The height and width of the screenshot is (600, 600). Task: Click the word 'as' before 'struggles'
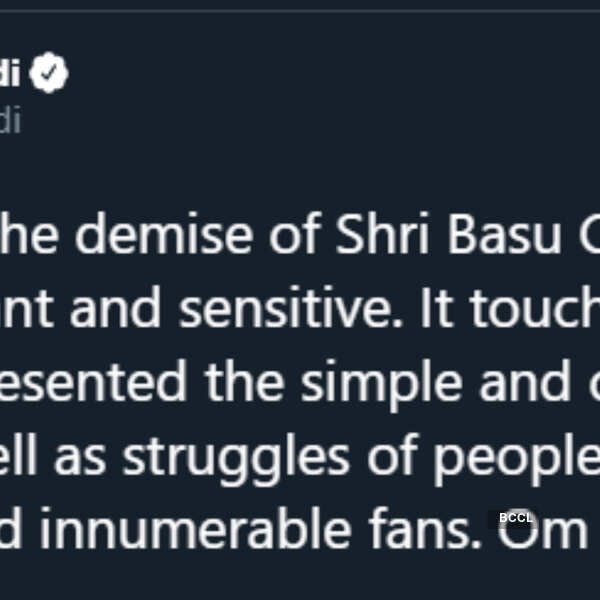pyautogui.click(x=80, y=459)
